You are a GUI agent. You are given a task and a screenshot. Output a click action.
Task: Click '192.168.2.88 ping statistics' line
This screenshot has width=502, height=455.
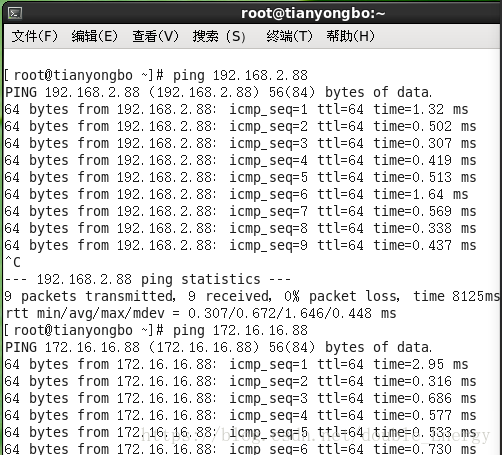pos(148,279)
